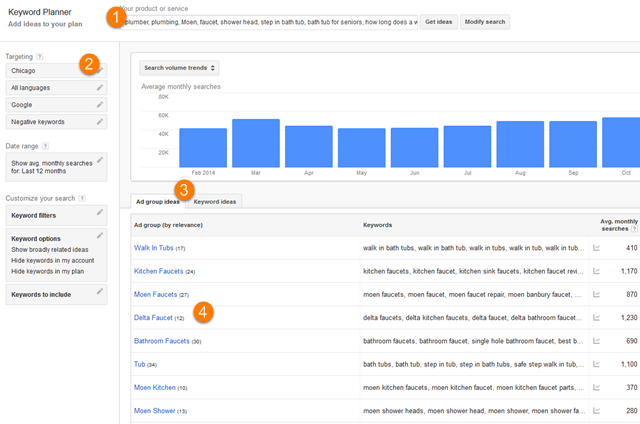Click the Keywords column header
The height and width of the screenshot is (424, 640).
pyautogui.click(x=378, y=225)
